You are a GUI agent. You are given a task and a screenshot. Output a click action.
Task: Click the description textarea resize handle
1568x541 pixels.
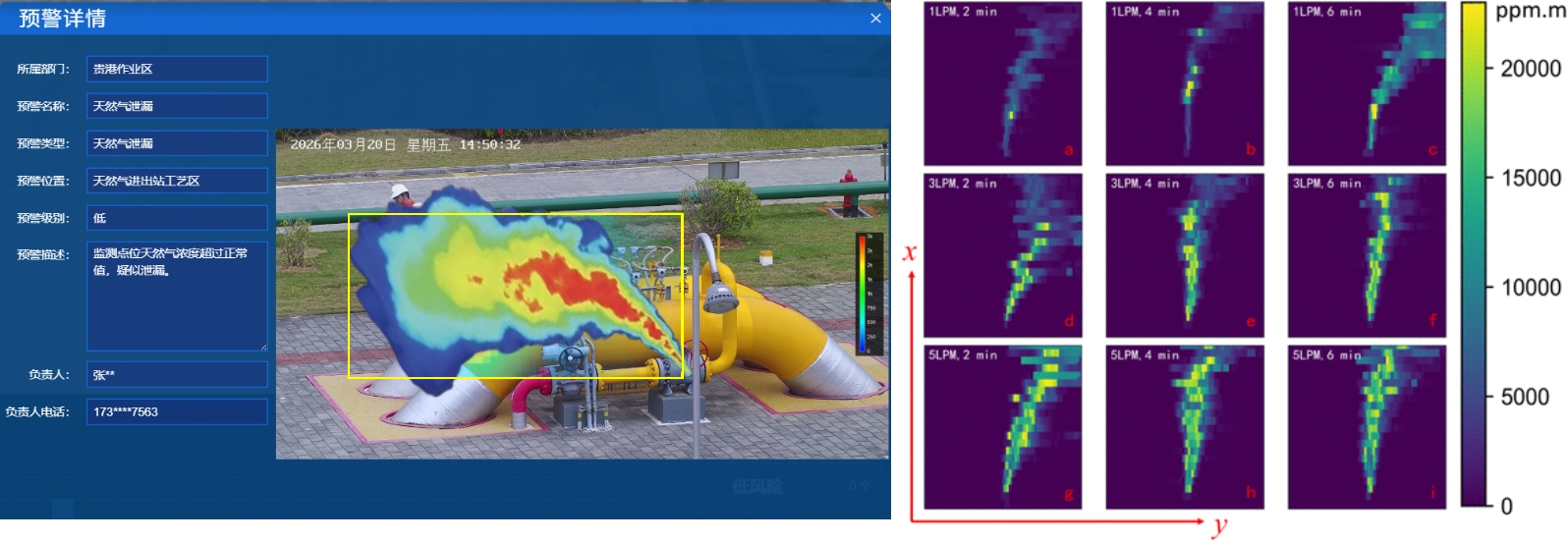(263, 347)
